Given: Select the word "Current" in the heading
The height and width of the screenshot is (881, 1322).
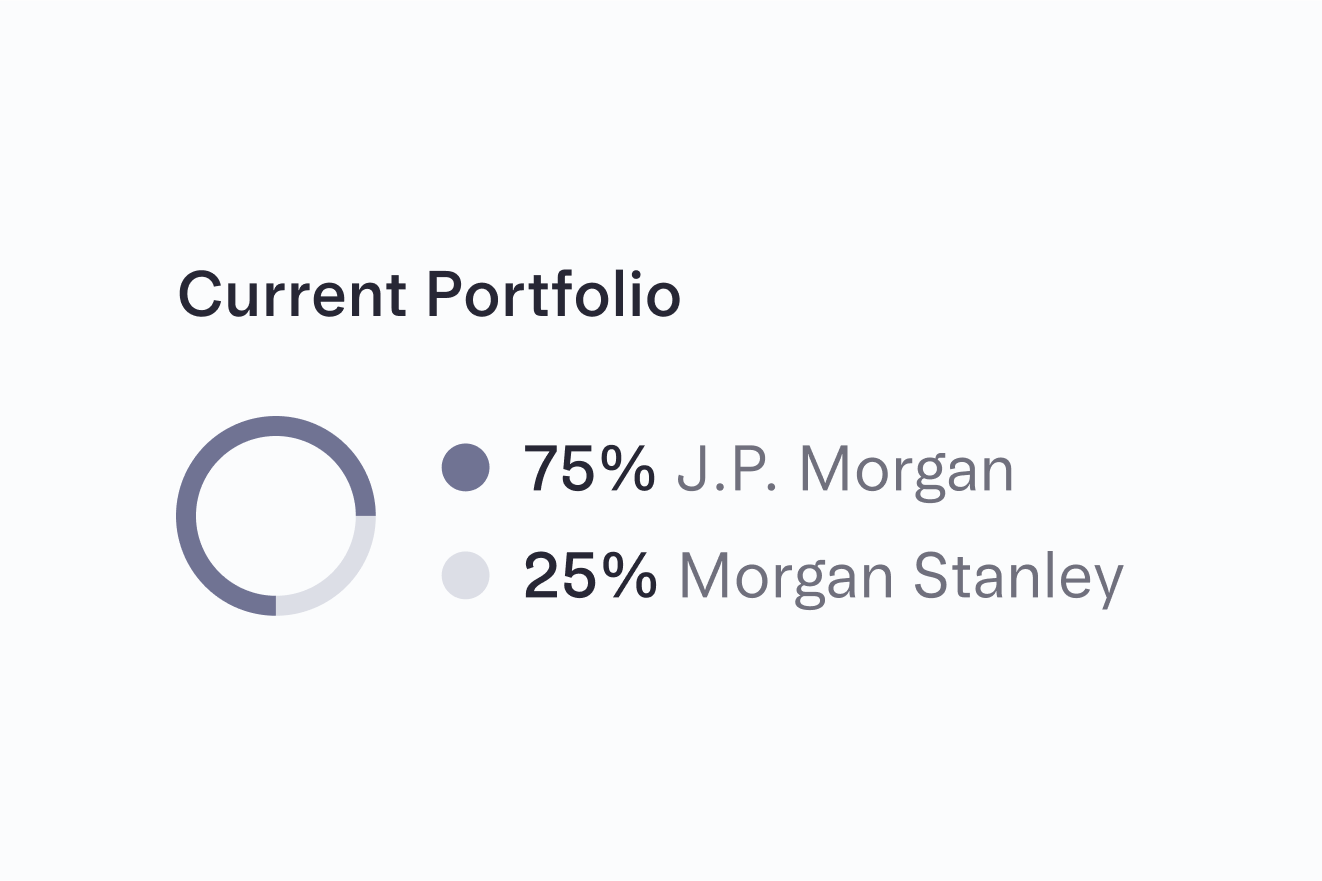Looking at the screenshot, I should pos(292,295).
